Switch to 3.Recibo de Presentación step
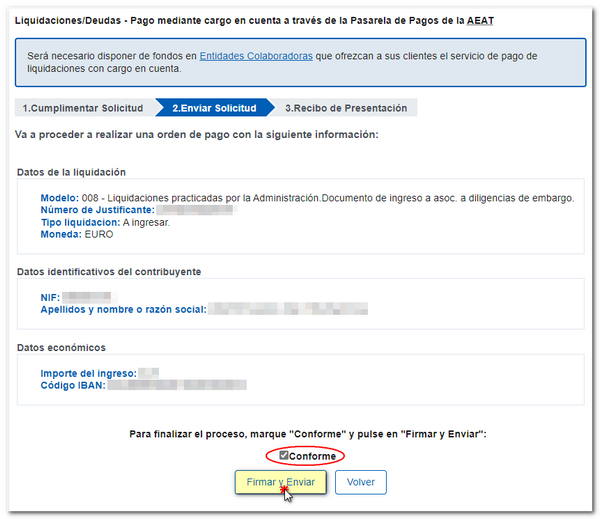600x519 pixels. tap(346, 108)
